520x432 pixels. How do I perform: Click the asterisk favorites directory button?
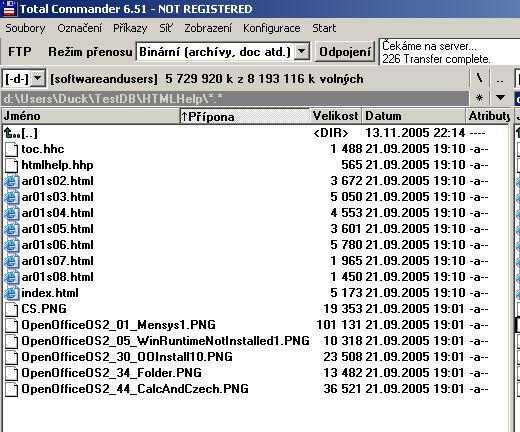coord(479,98)
